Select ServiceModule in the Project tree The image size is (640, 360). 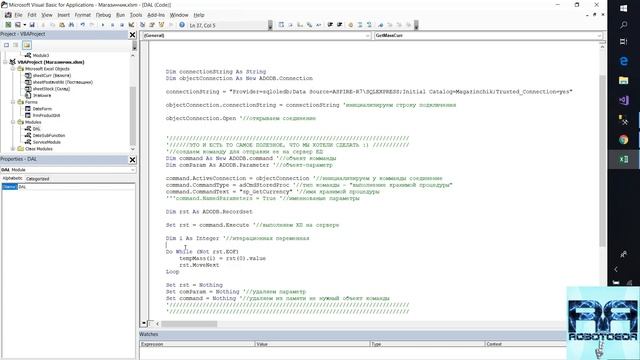tap(47, 142)
